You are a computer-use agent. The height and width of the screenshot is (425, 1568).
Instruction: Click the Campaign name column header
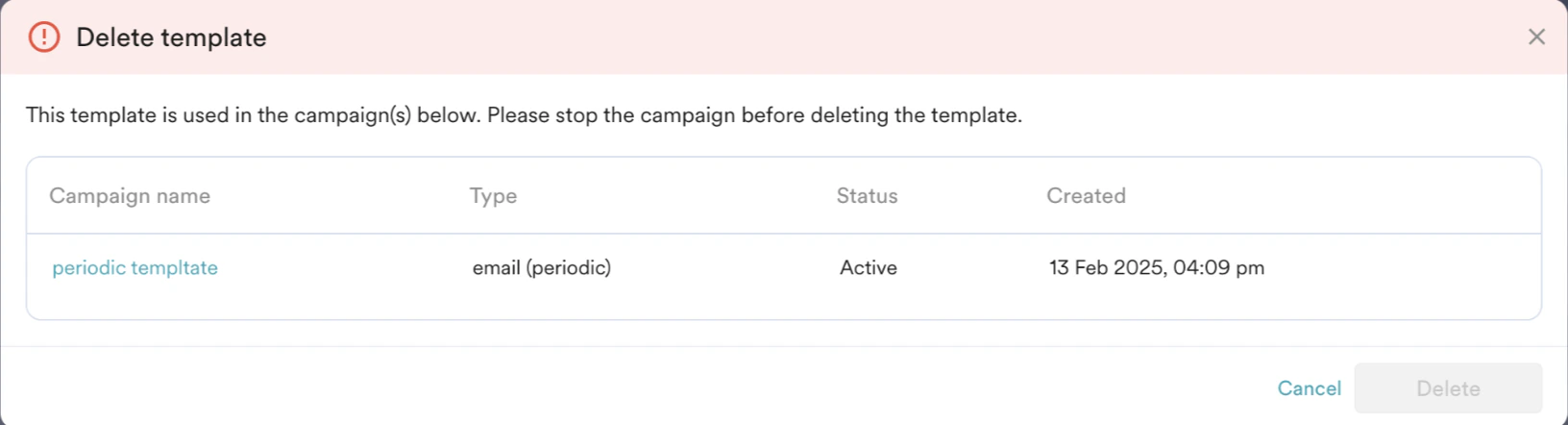point(130,196)
